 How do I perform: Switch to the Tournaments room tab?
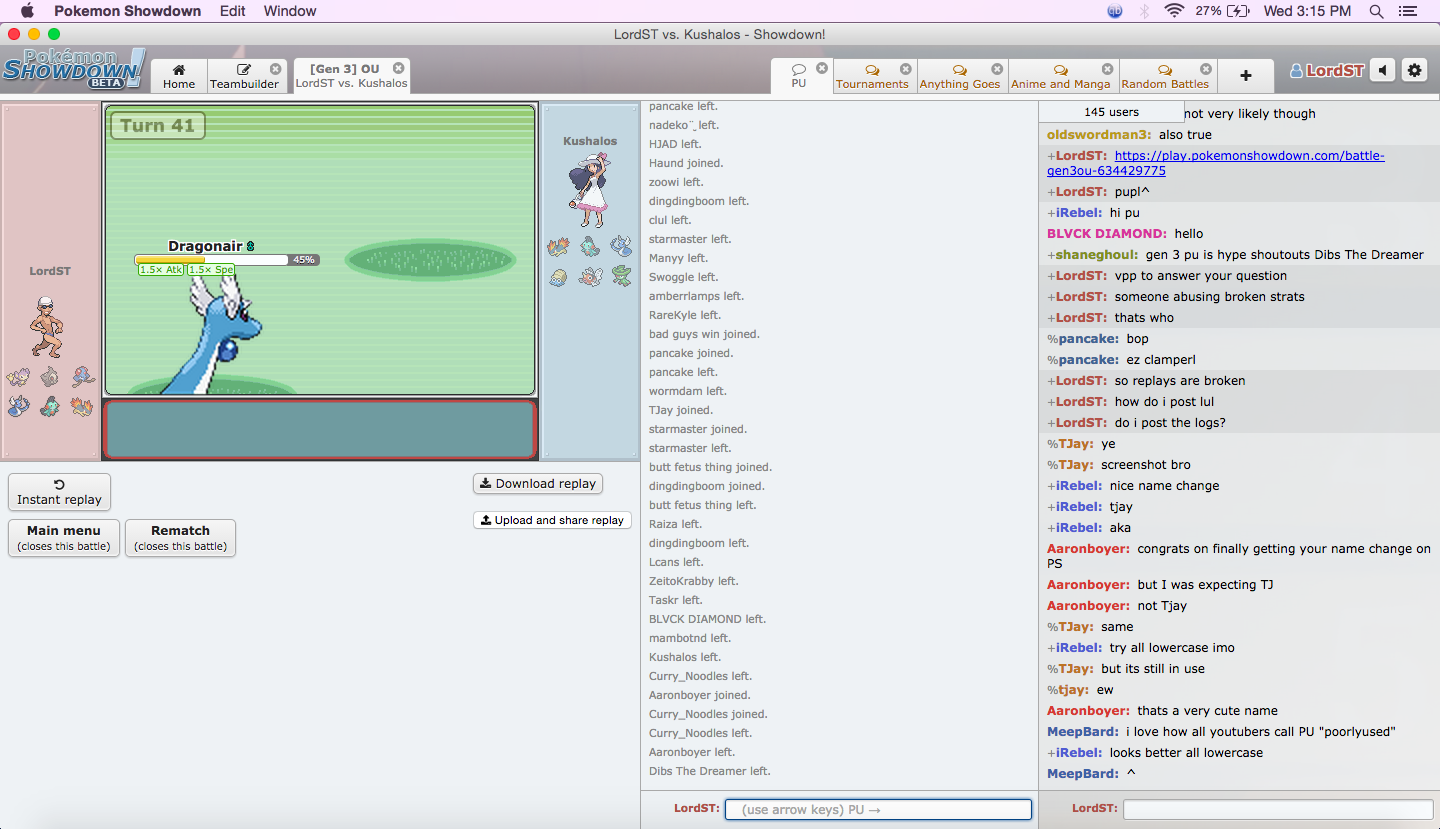click(872, 76)
